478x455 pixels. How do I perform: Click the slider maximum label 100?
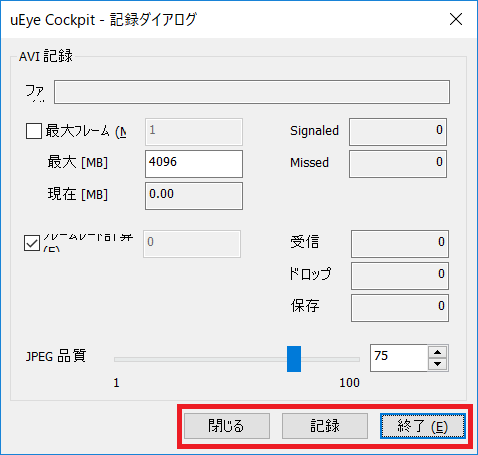pyautogui.click(x=349, y=383)
